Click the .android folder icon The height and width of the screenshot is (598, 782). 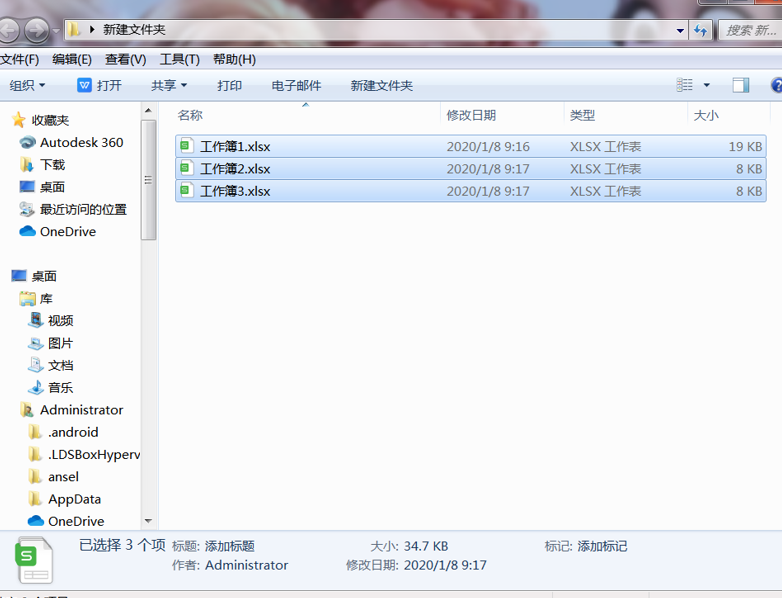pyautogui.click(x=35, y=432)
